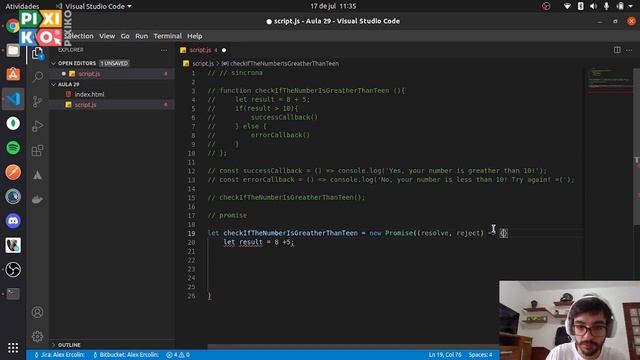
Task: Open Files manager from the dock
Action: [13, 50]
